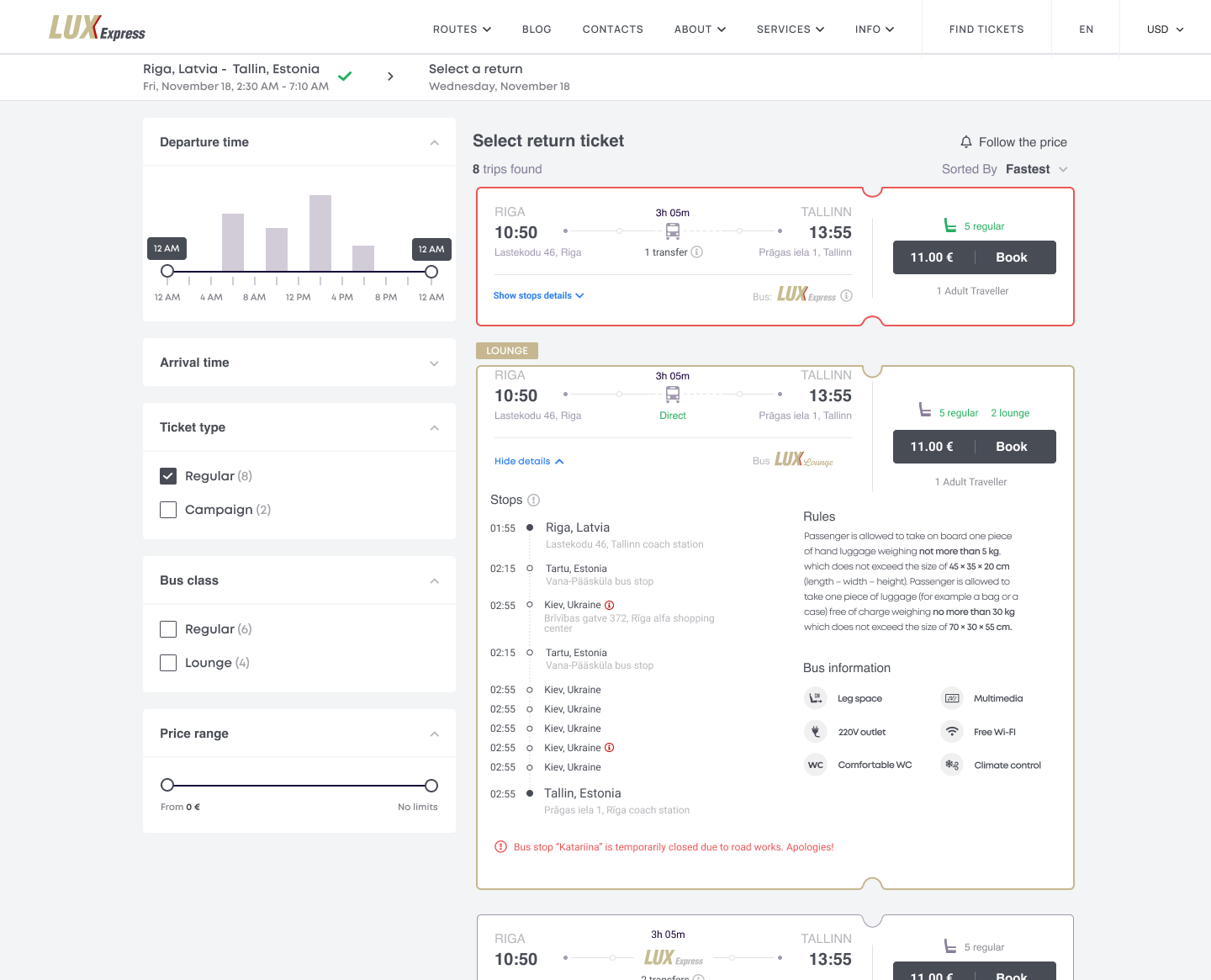1211x980 pixels.
Task: Open the Blog page
Action: coord(537,29)
